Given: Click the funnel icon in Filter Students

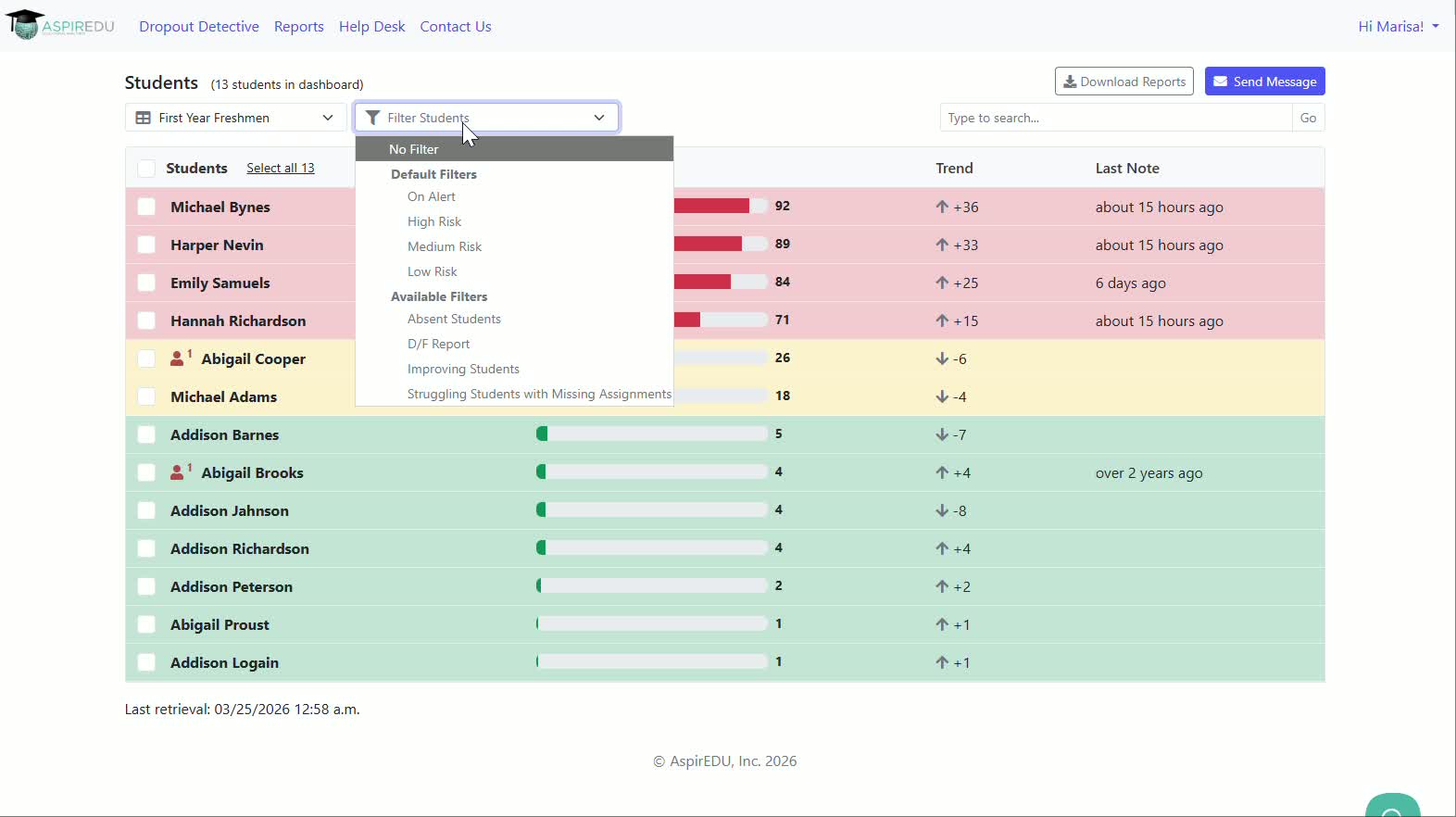Looking at the screenshot, I should coord(372,118).
